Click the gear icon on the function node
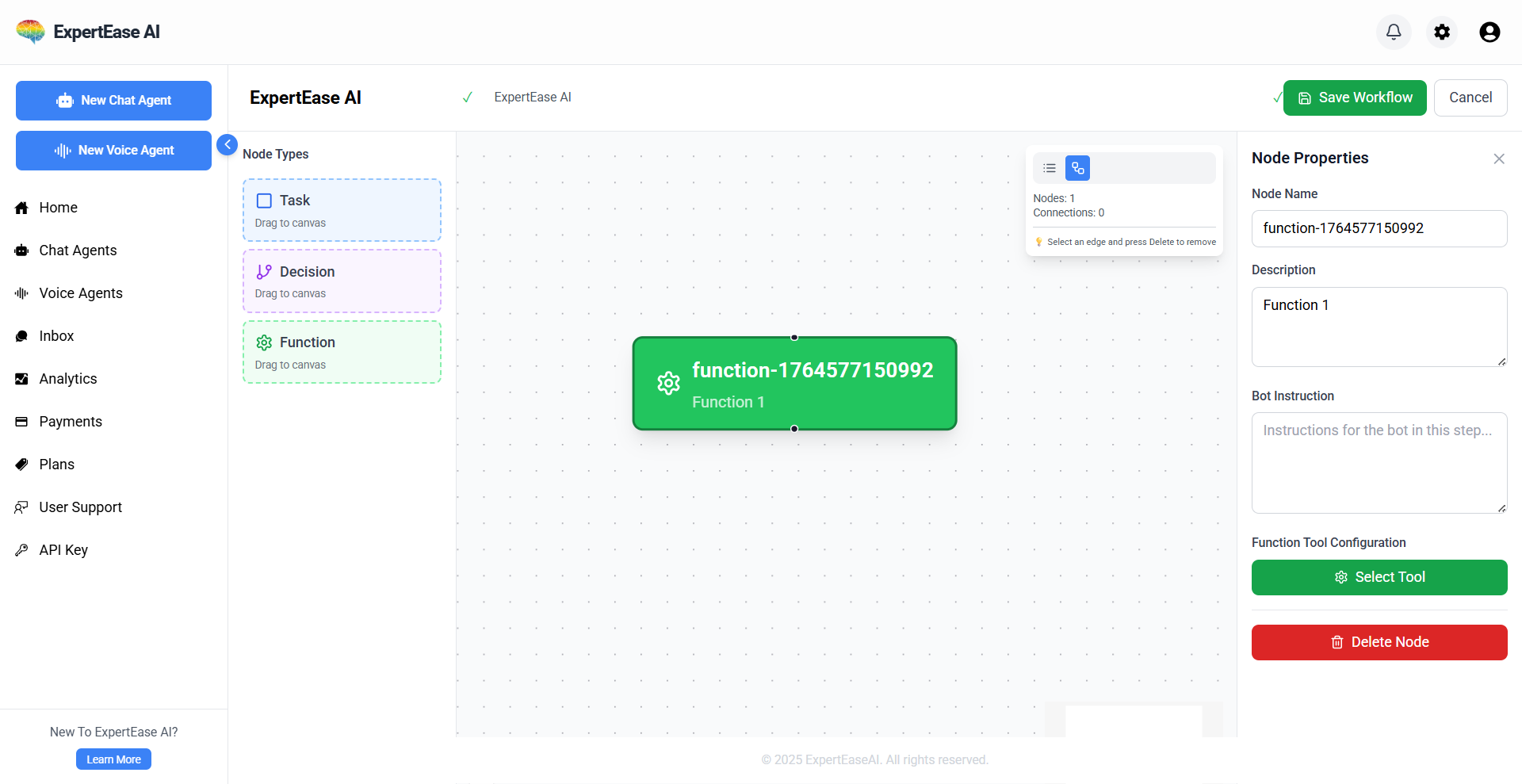Image resolution: width=1522 pixels, height=784 pixels. (668, 384)
